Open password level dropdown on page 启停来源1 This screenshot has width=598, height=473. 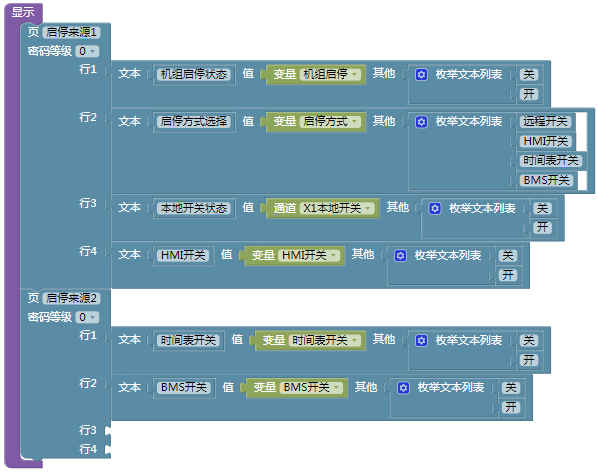[87, 51]
